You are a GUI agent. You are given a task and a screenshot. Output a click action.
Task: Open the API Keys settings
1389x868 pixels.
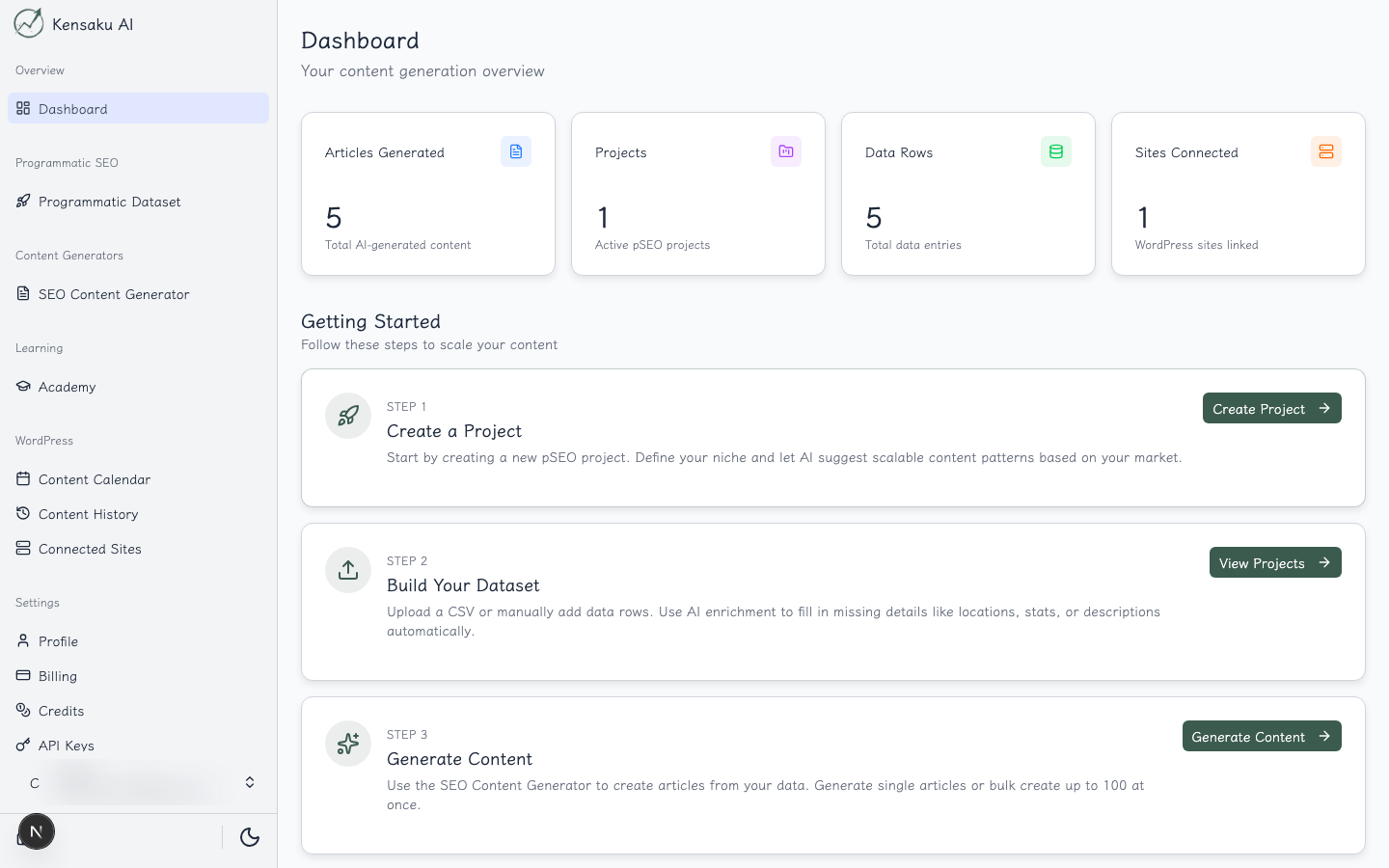tap(66, 746)
